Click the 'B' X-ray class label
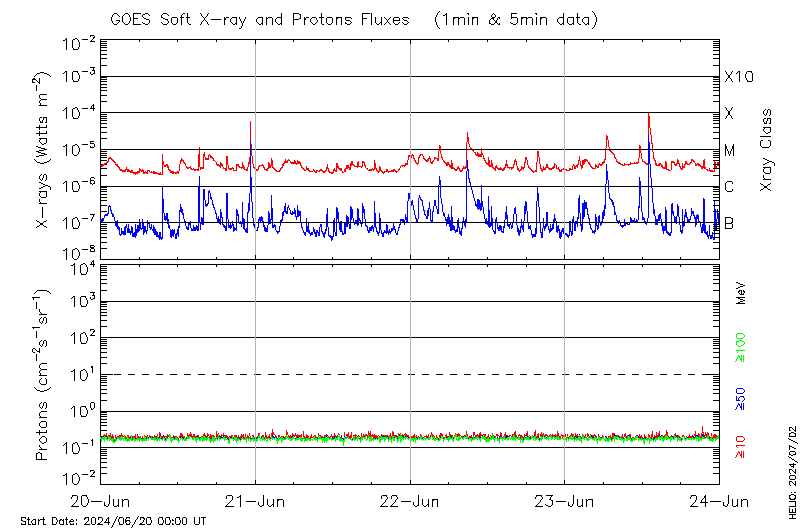The image size is (800, 530). [730, 223]
